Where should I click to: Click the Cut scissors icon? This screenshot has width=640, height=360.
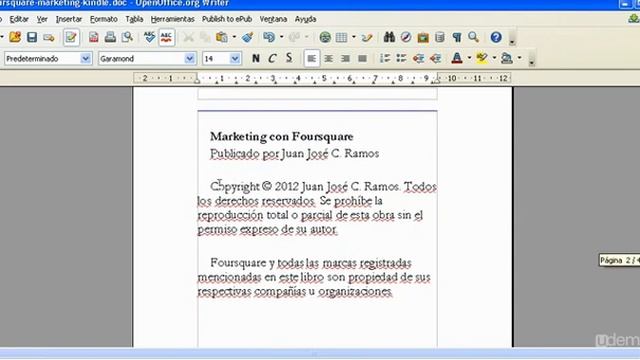pyautogui.click(x=188, y=37)
